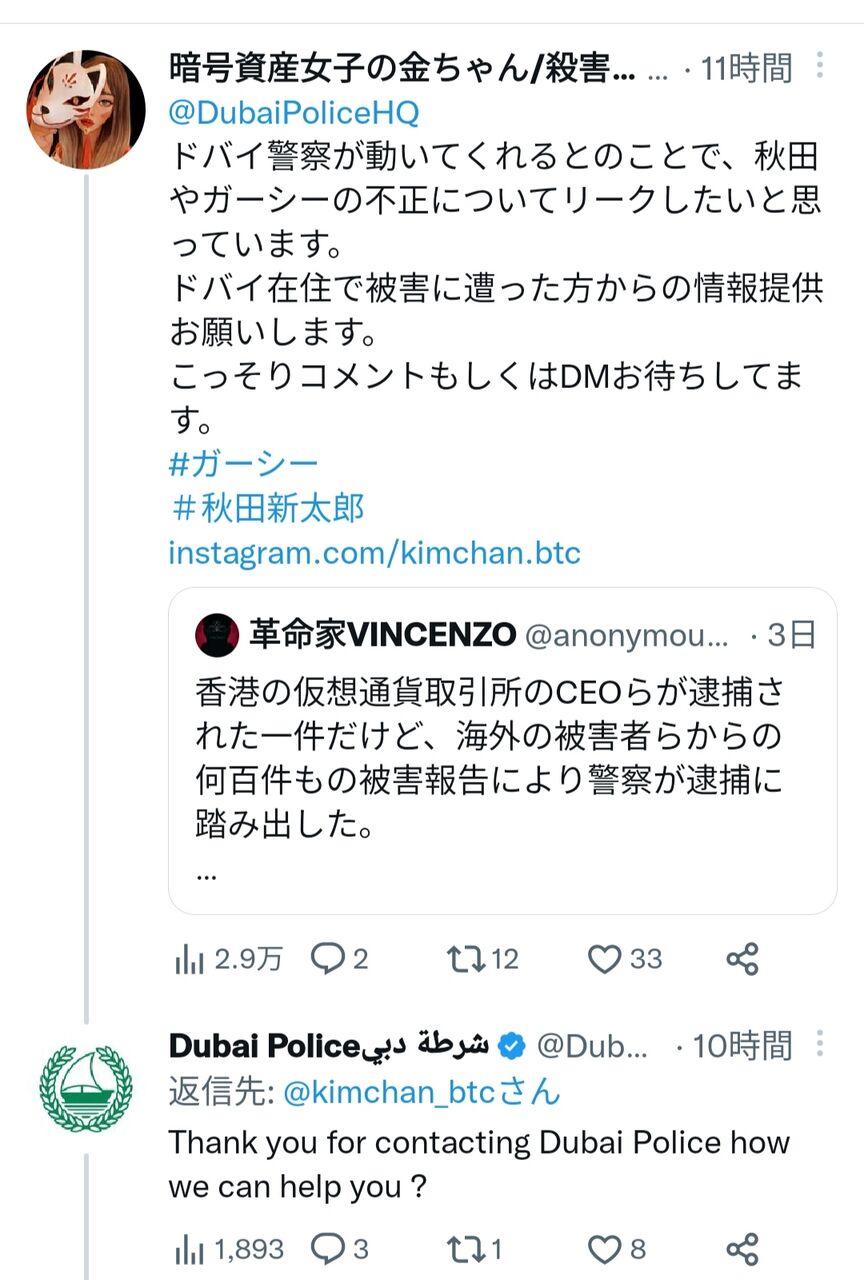Viewport: 864px width, 1280px height.
Task: Like the kimchan tweet with 33 likes
Action: pyautogui.click(x=604, y=959)
